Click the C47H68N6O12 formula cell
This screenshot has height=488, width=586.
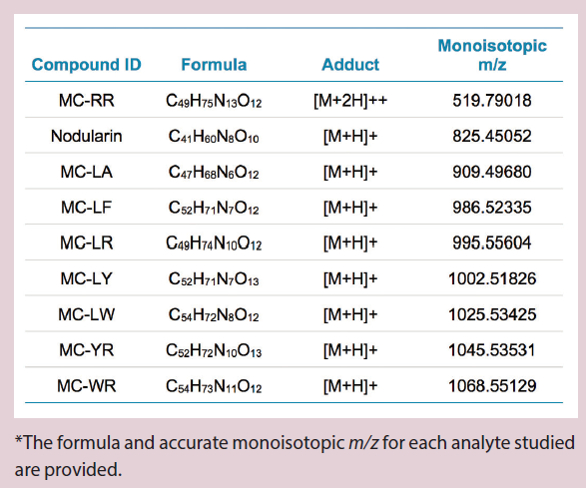coord(214,172)
